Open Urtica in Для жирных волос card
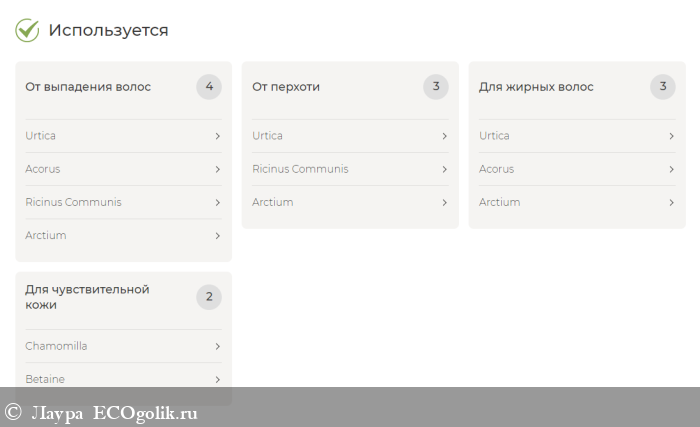Screen dimensions: 700x427 (x=494, y=136)
